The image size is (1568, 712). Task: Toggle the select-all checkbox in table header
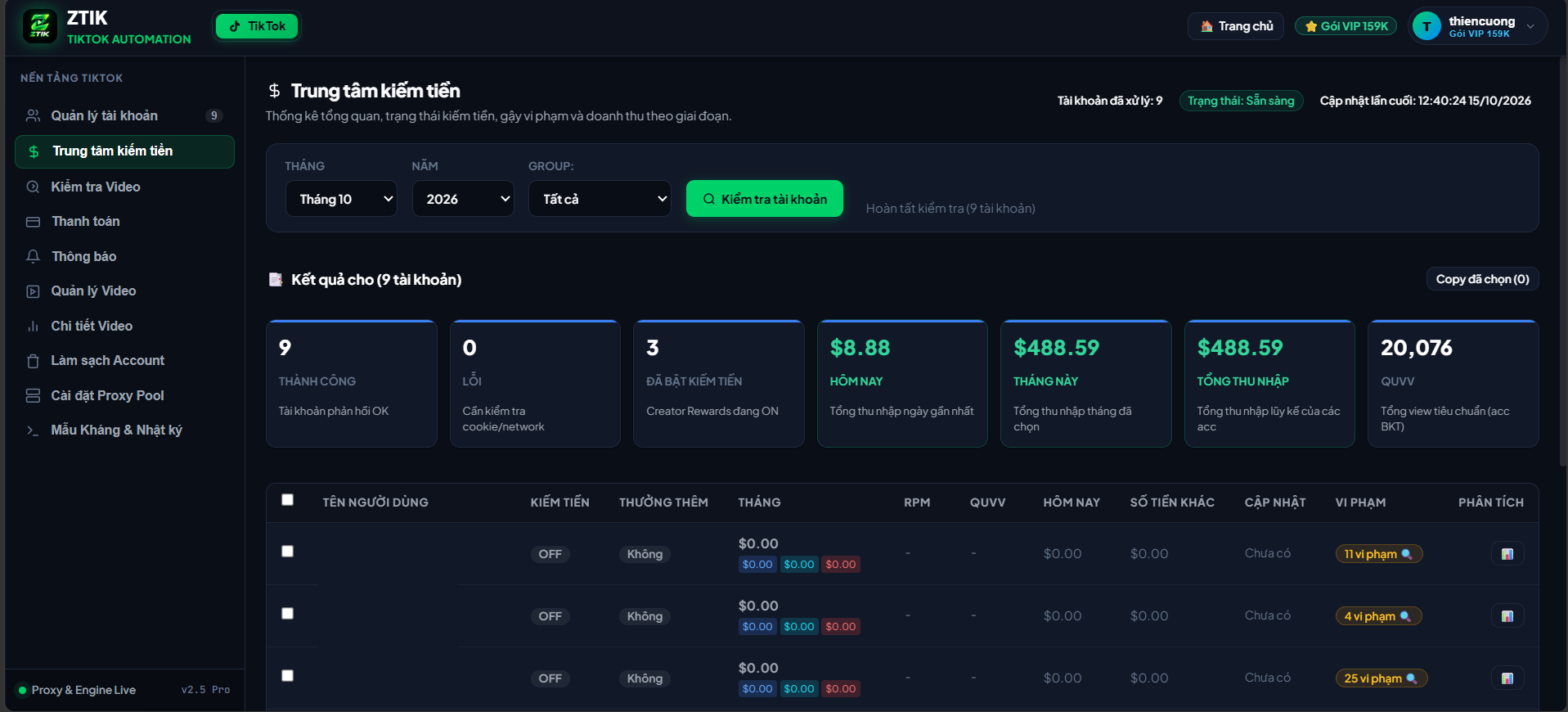(287, 500)
